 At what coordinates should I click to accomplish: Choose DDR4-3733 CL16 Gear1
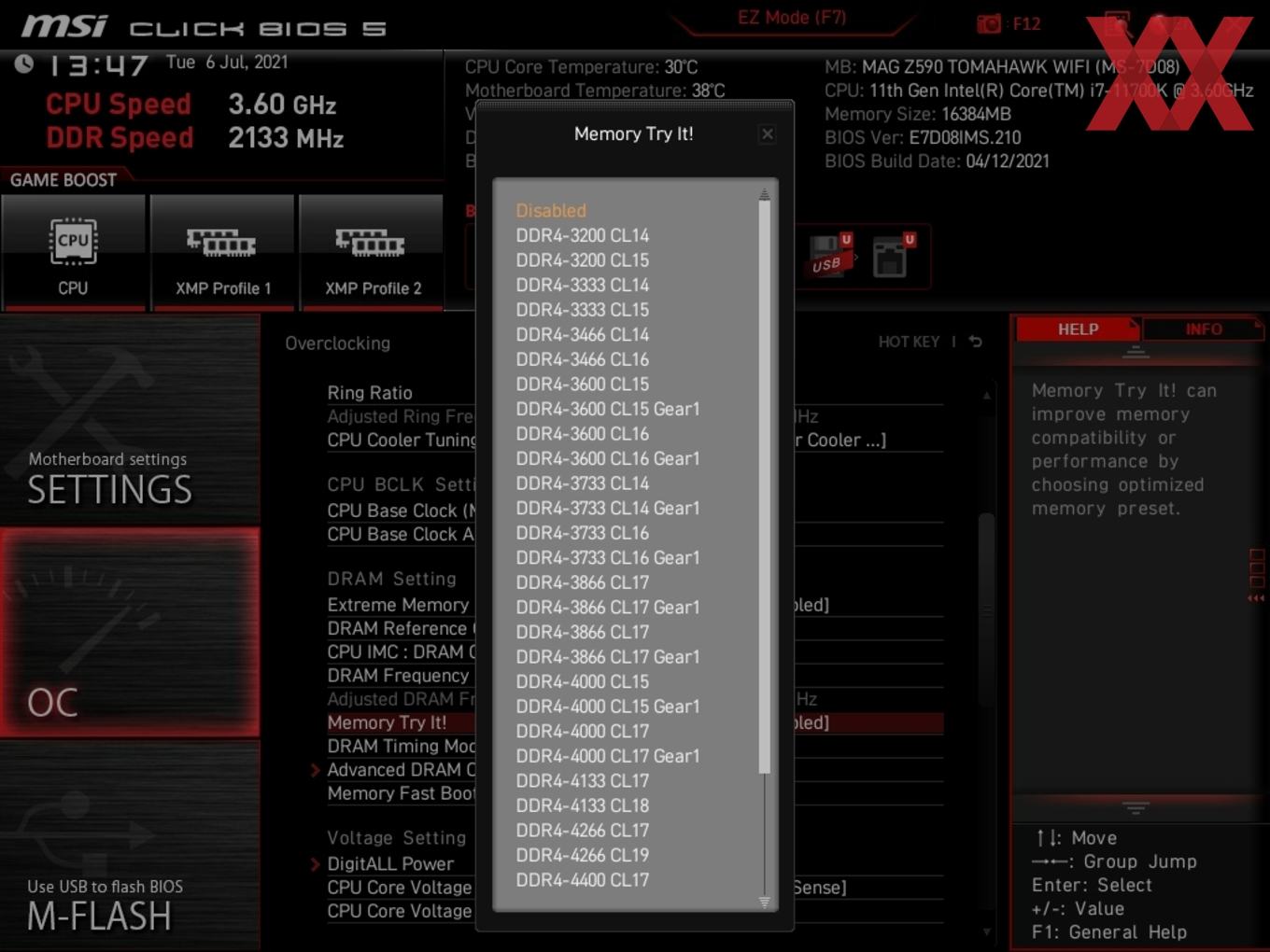(608, 557)
